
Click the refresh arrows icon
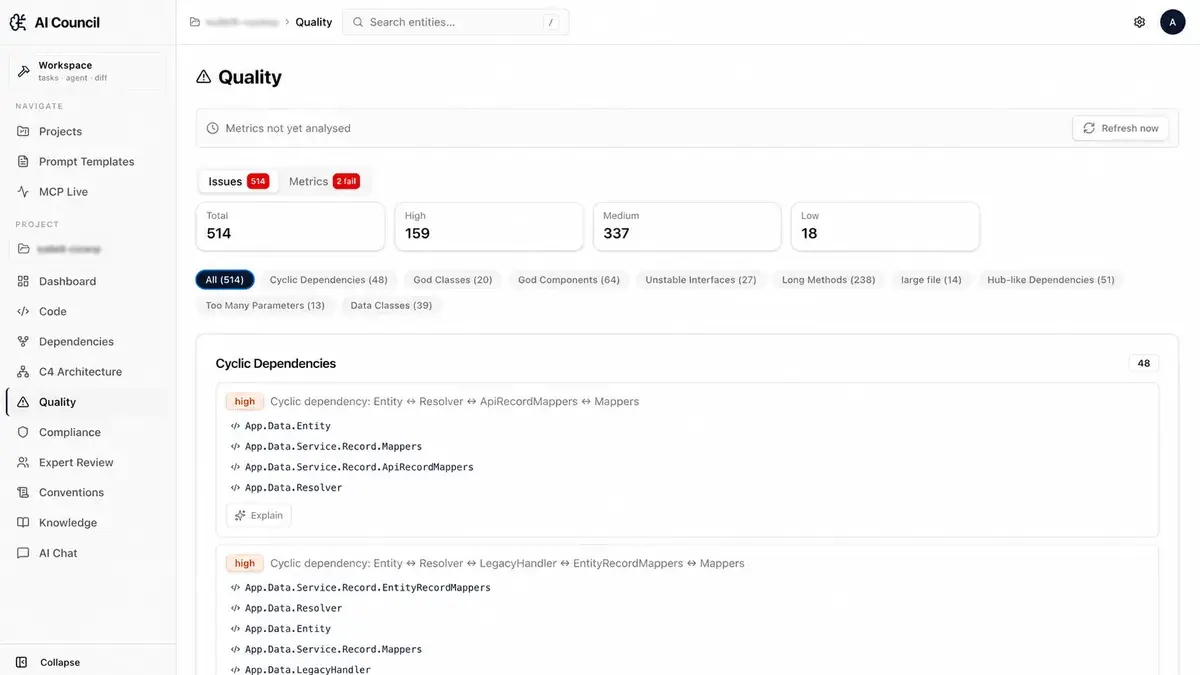pyautogui.click(x=1089, y=128)
